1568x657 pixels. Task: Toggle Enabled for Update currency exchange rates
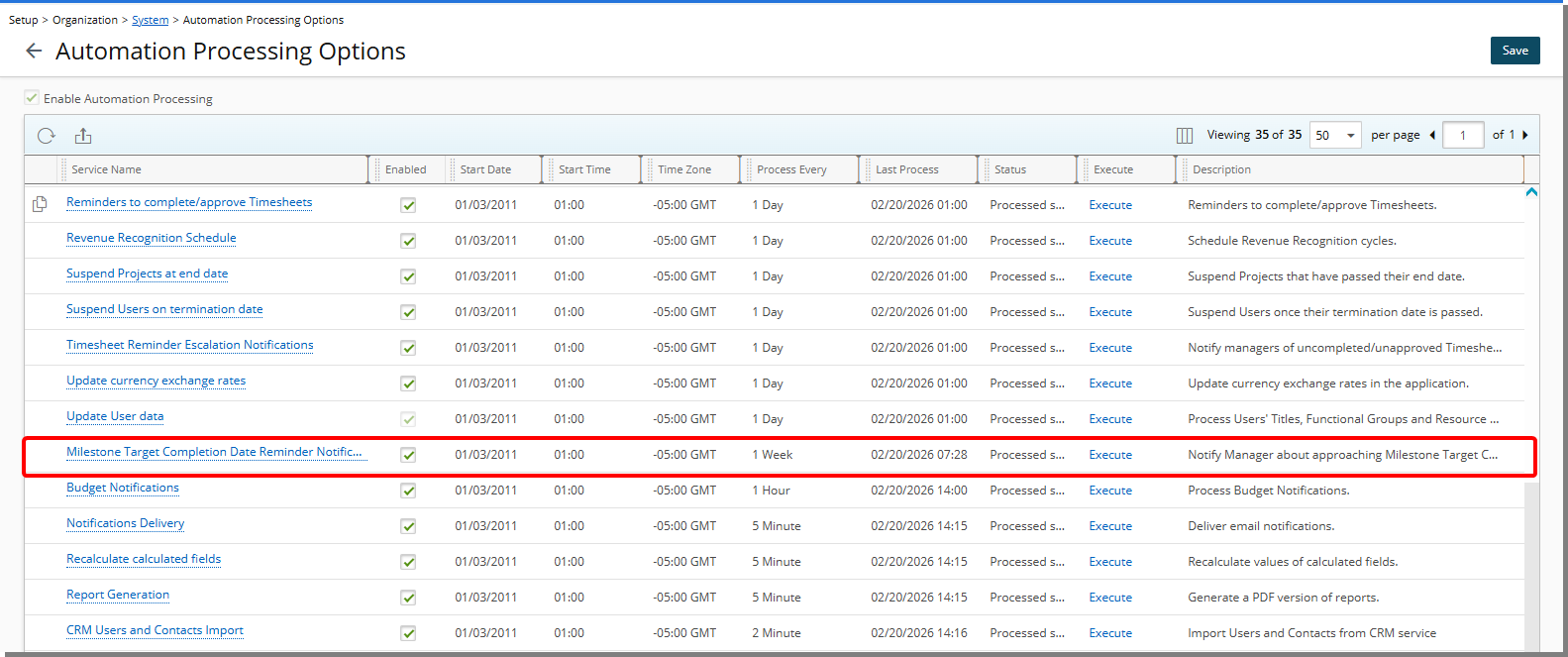coord(408,383)
